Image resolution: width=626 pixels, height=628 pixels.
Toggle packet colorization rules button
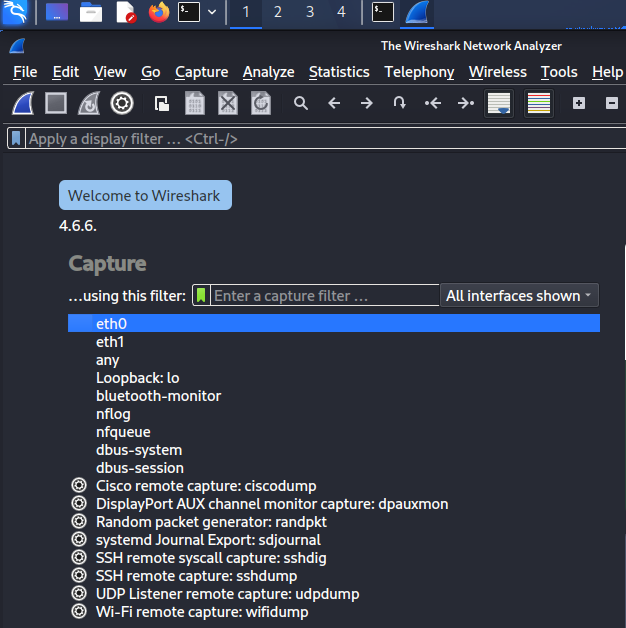point(539,103)
